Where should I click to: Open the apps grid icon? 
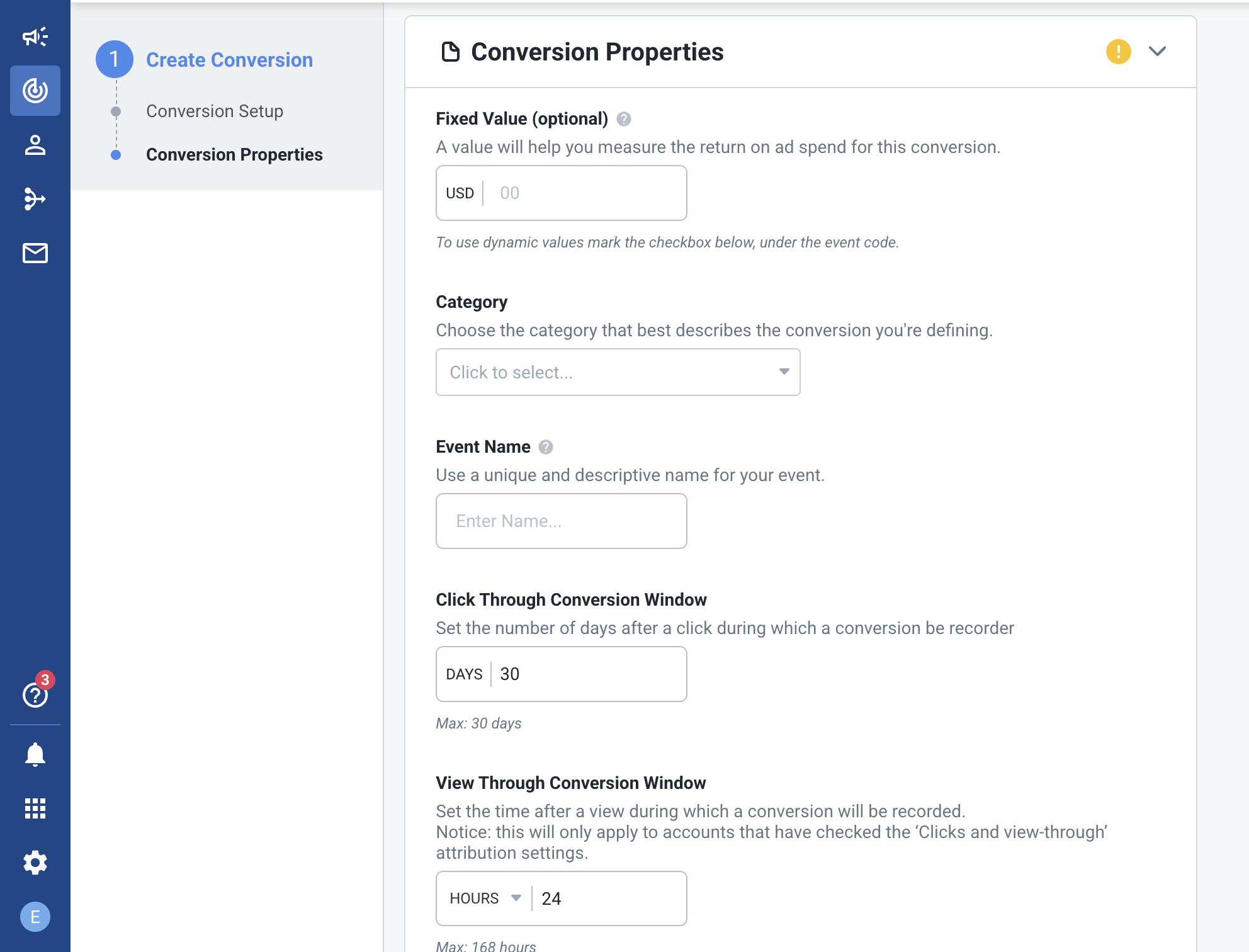(35, 808)
